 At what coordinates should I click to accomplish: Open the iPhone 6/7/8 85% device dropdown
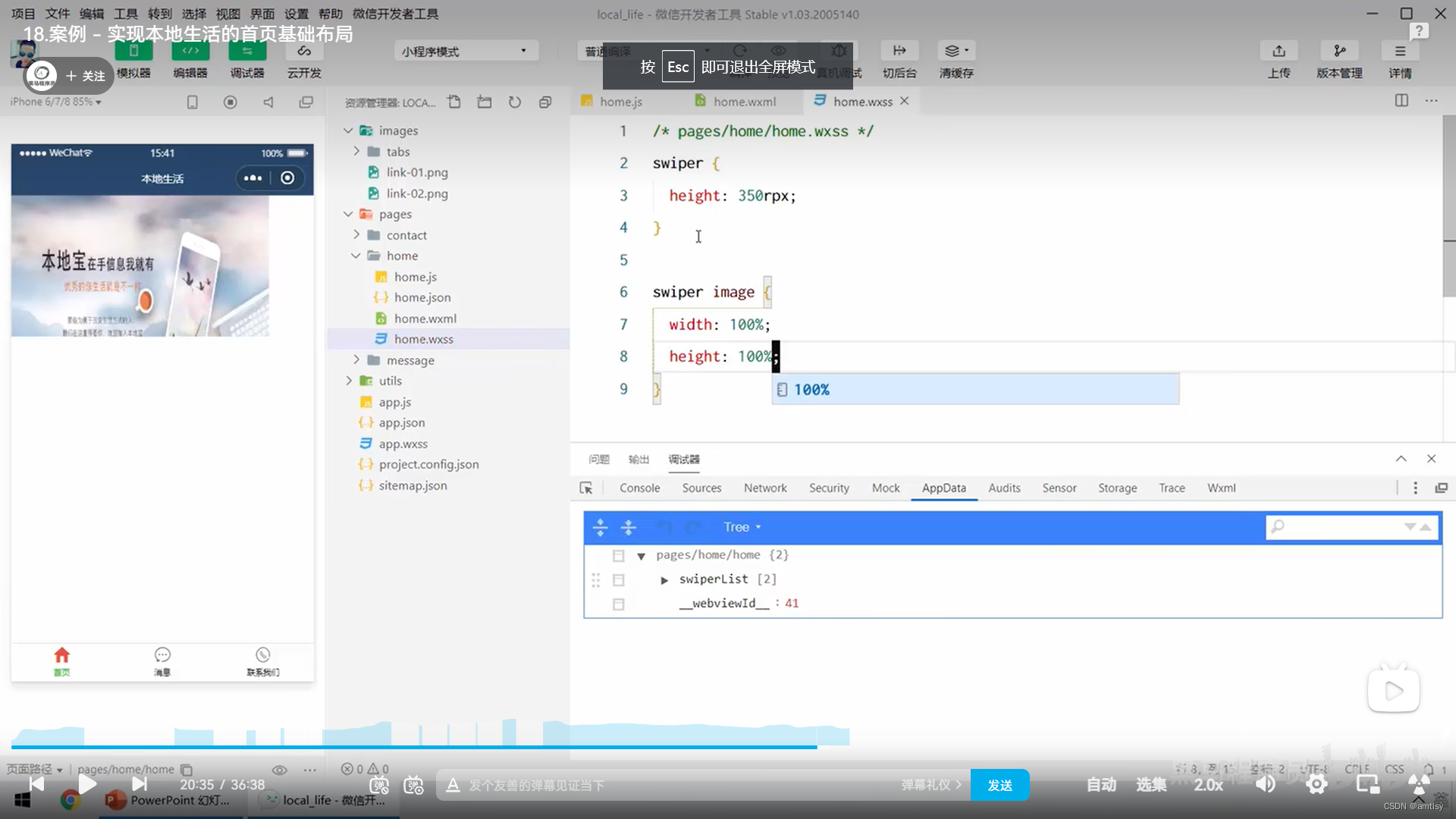click(55, 102)
